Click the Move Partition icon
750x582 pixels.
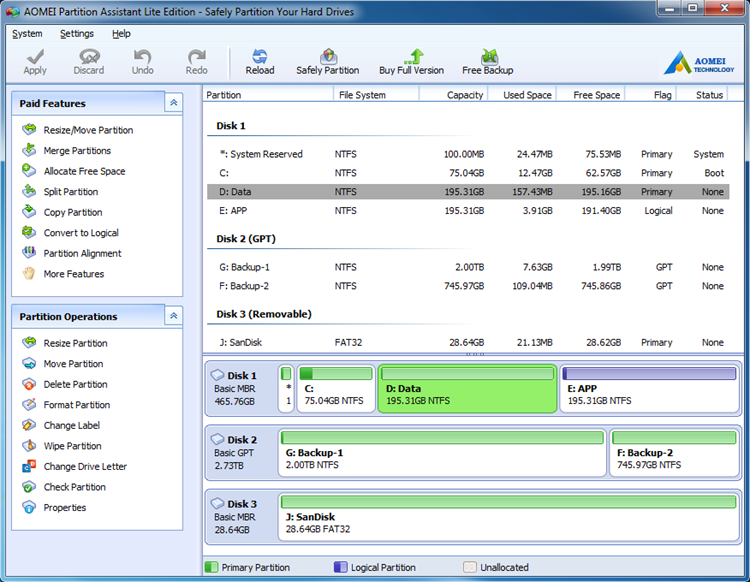(x=29, y=363)
